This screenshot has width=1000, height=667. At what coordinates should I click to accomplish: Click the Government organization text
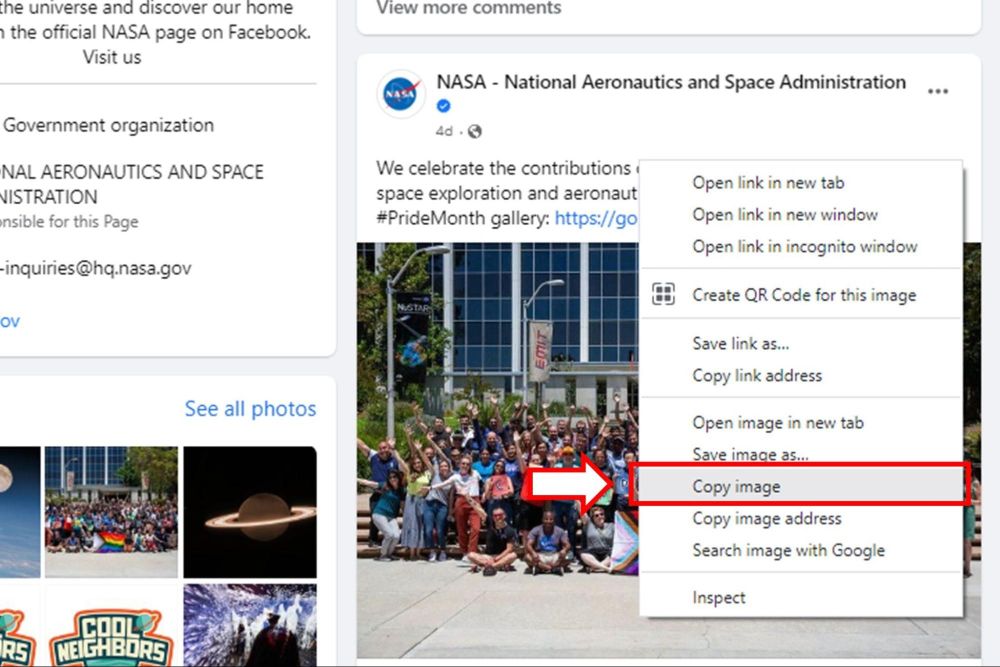108,125
